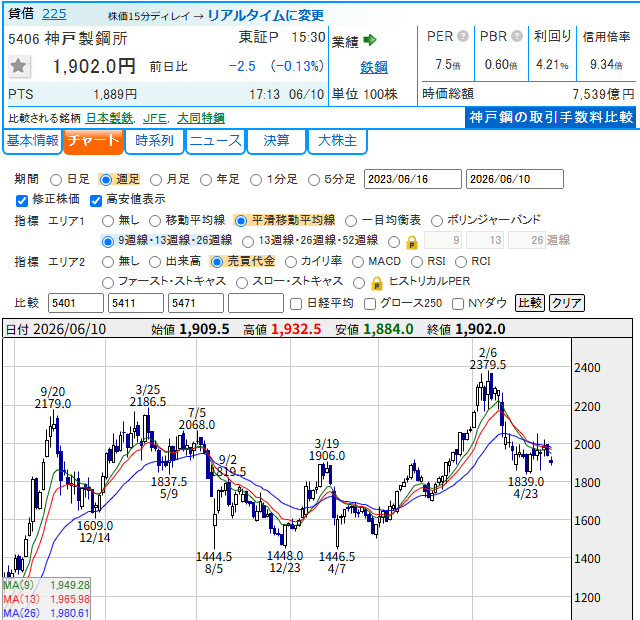Image resolution: width=640 pixels, height=620 pixels.
Task: Select the 1分足 period radio button
Action: pyautogui.click(x=256, y=180)
